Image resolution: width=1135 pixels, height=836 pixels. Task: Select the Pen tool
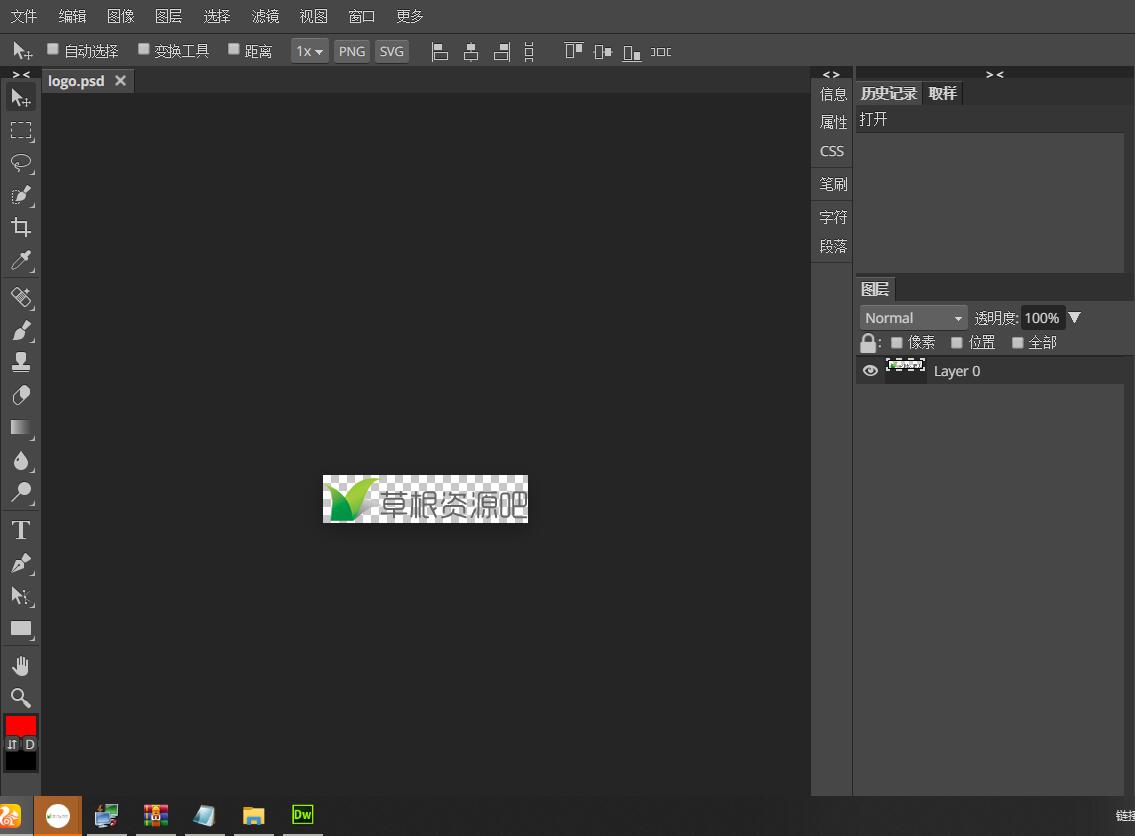tap(21, 563)
